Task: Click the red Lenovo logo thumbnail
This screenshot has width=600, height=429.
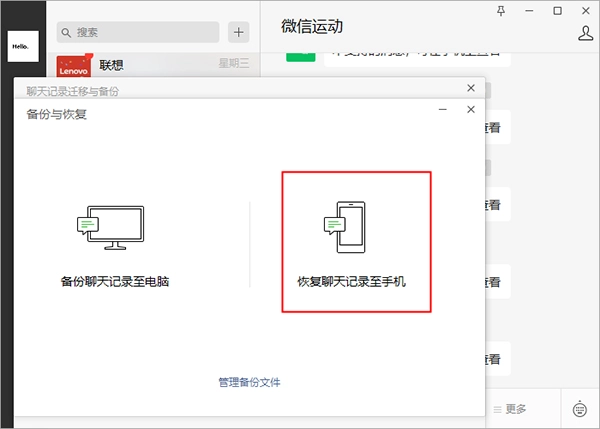Action: pyautogui.click(x=75, y=66)
